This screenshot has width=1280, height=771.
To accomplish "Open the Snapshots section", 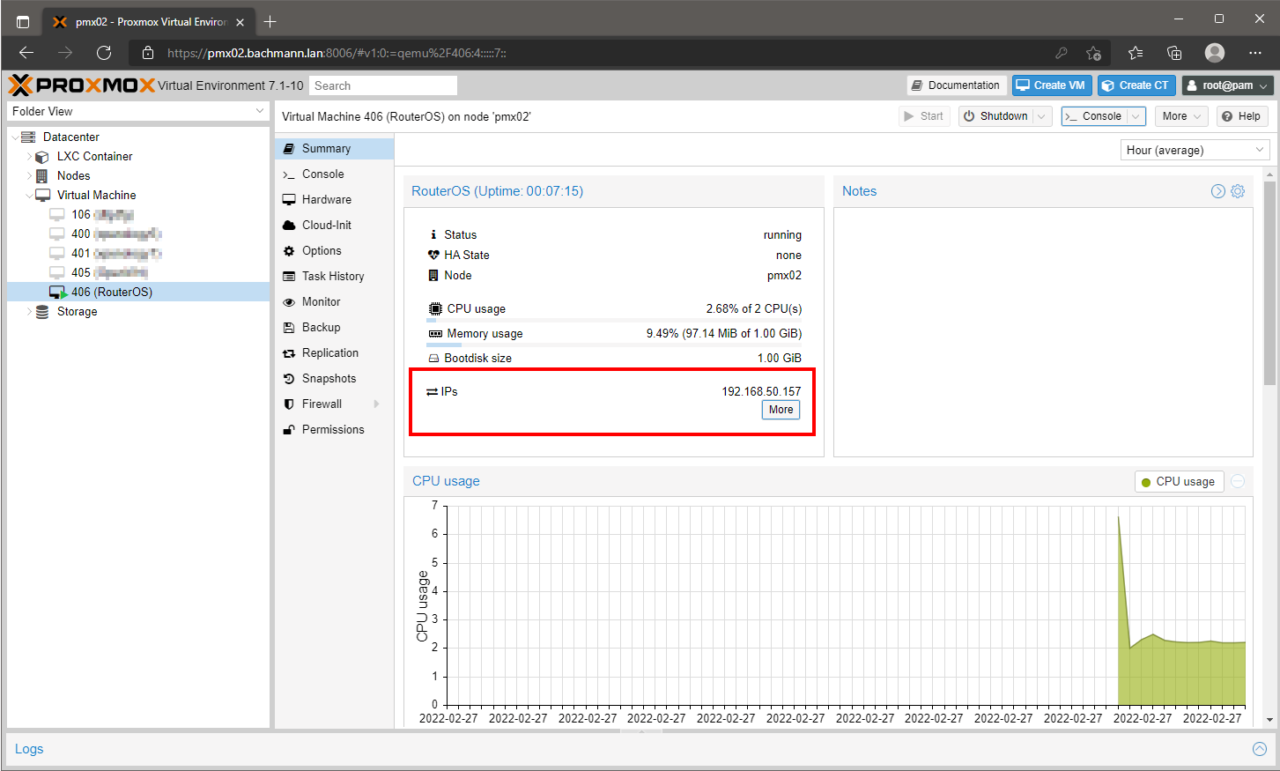I will click(334, 378).
